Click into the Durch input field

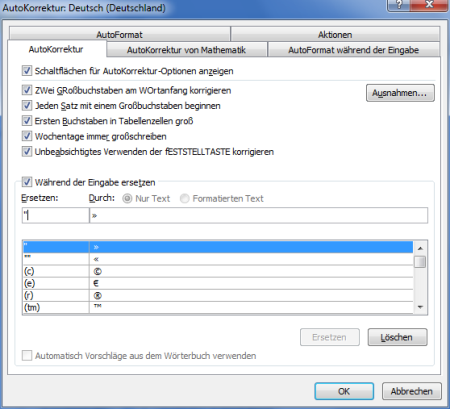click(x=258, y=215)
